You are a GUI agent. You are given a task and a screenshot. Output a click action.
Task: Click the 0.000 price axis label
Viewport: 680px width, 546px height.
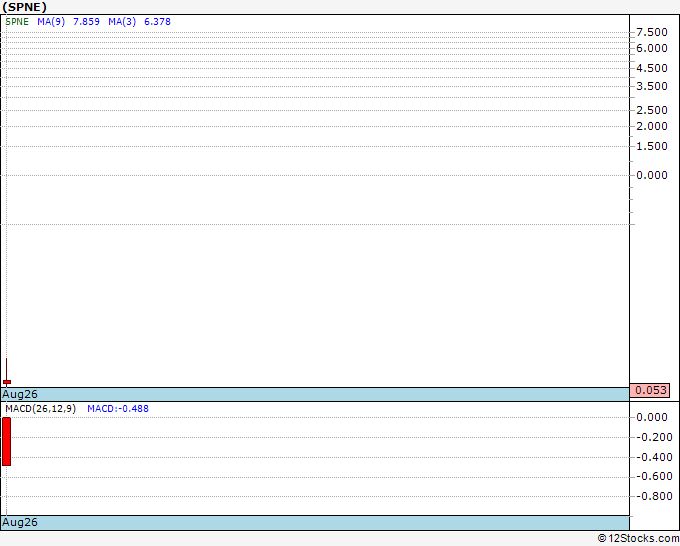pyautogui.click(x=652, y=175)
